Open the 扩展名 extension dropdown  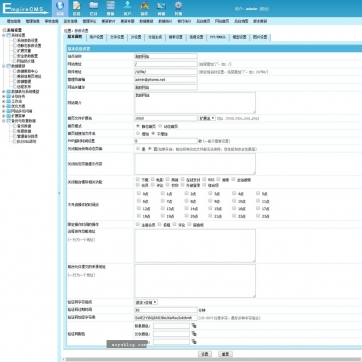coord(207,118)
